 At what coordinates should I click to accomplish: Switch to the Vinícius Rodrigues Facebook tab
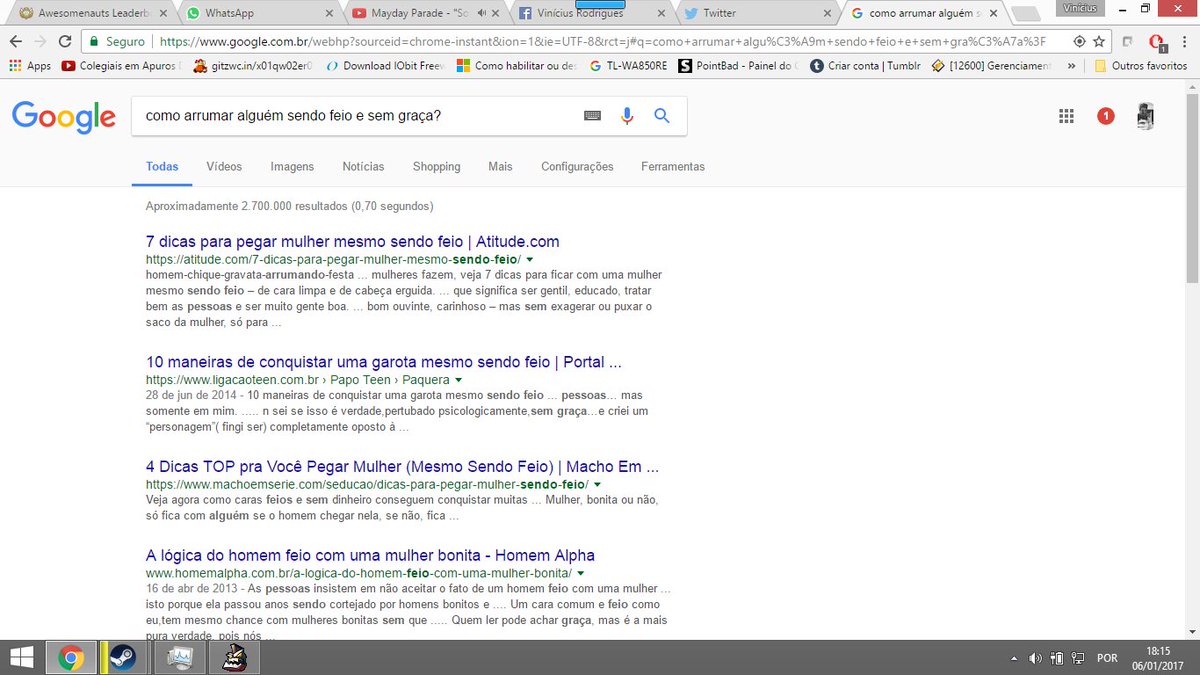click(590, 13)
